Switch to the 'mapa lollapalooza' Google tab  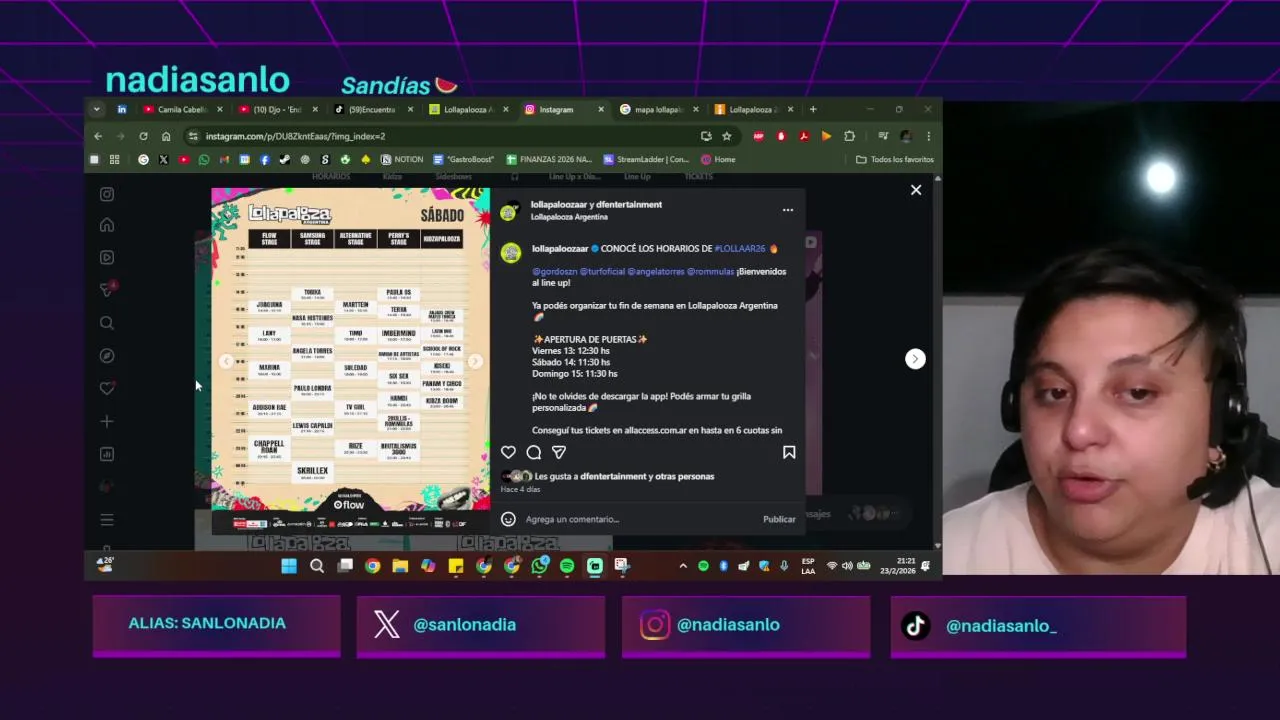657,109
